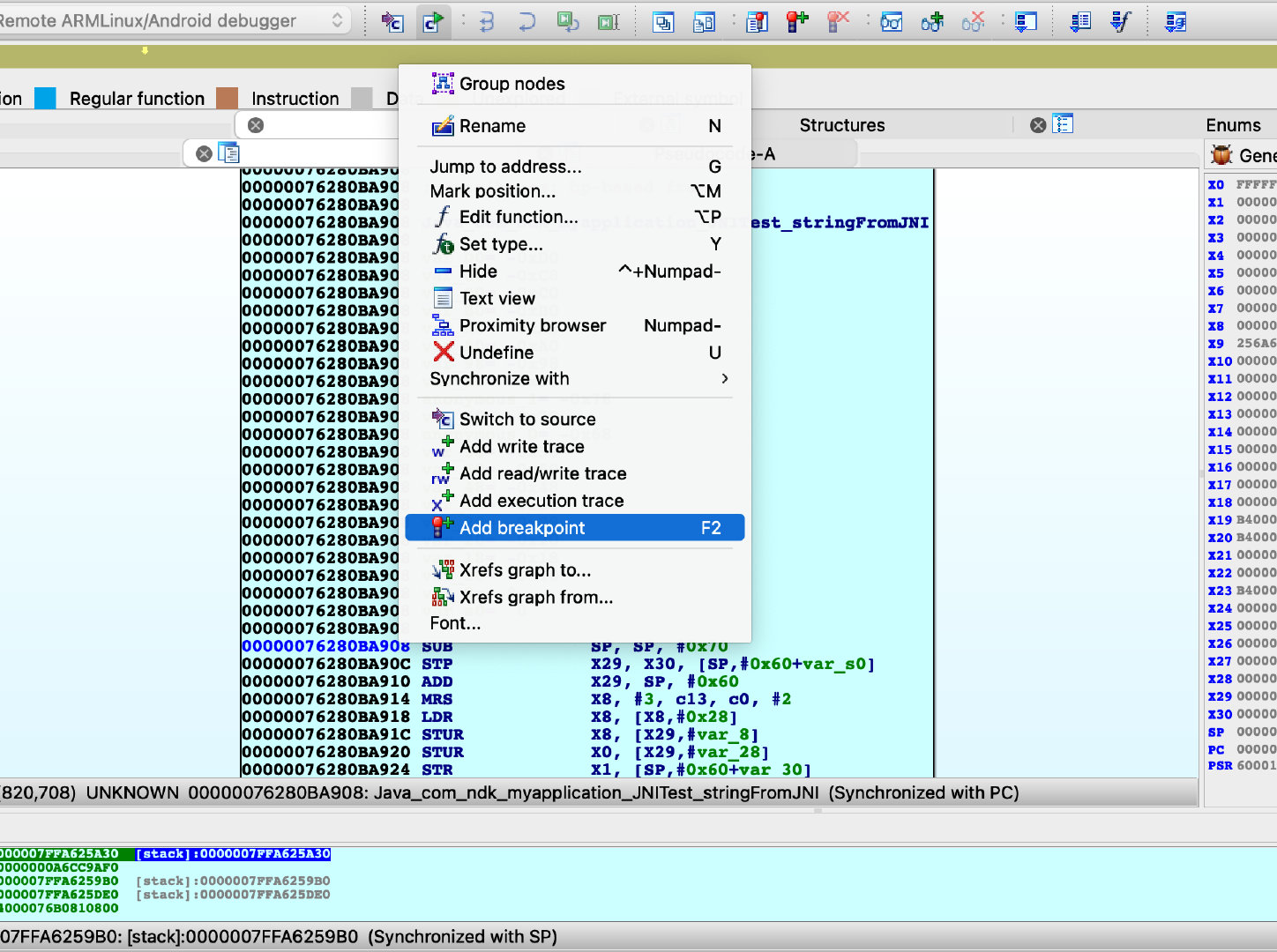Click the highlighted green-play source run toolbar icon
Screen dimensions: 1277x952
pos(432,21)
